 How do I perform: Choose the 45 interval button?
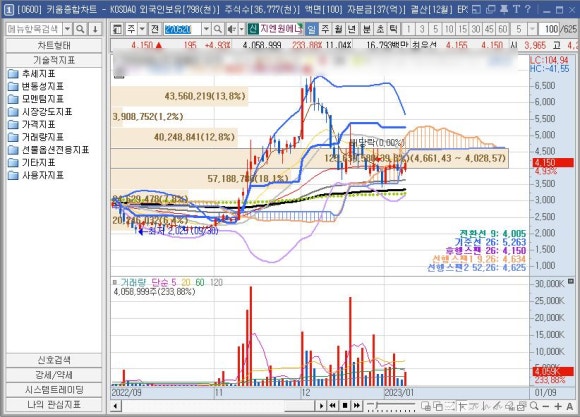[489, 29]
